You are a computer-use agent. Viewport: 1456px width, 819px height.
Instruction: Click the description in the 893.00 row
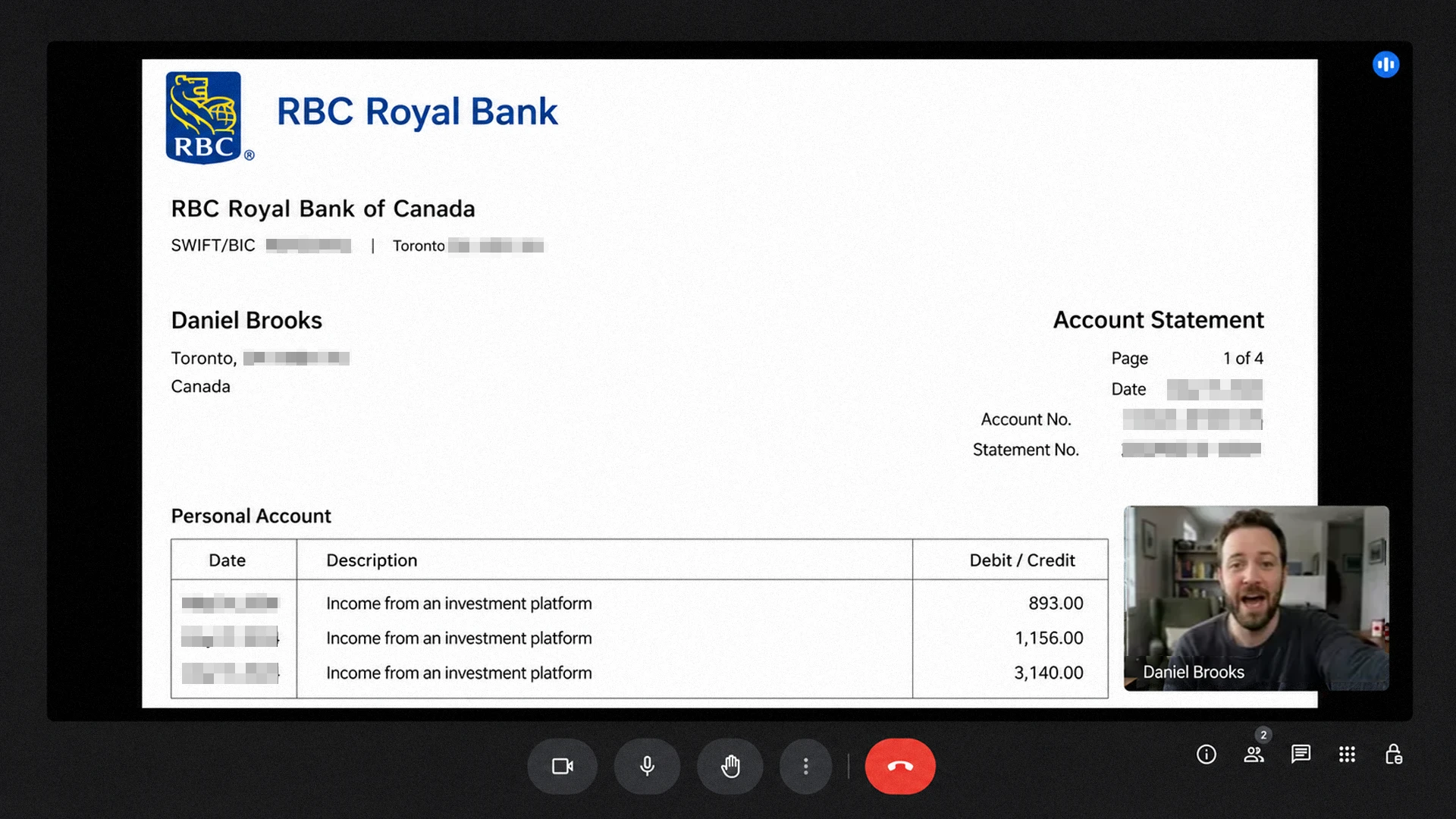[x=459, y=604]
